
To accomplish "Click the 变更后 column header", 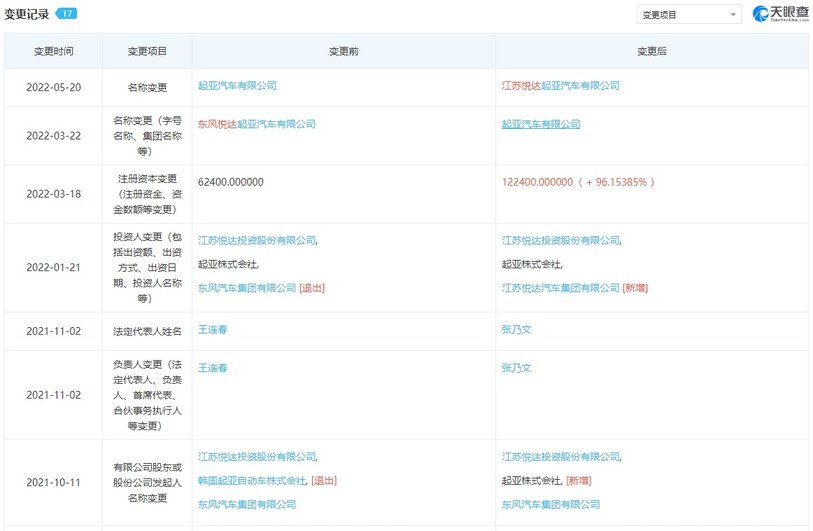I will 652,51.
